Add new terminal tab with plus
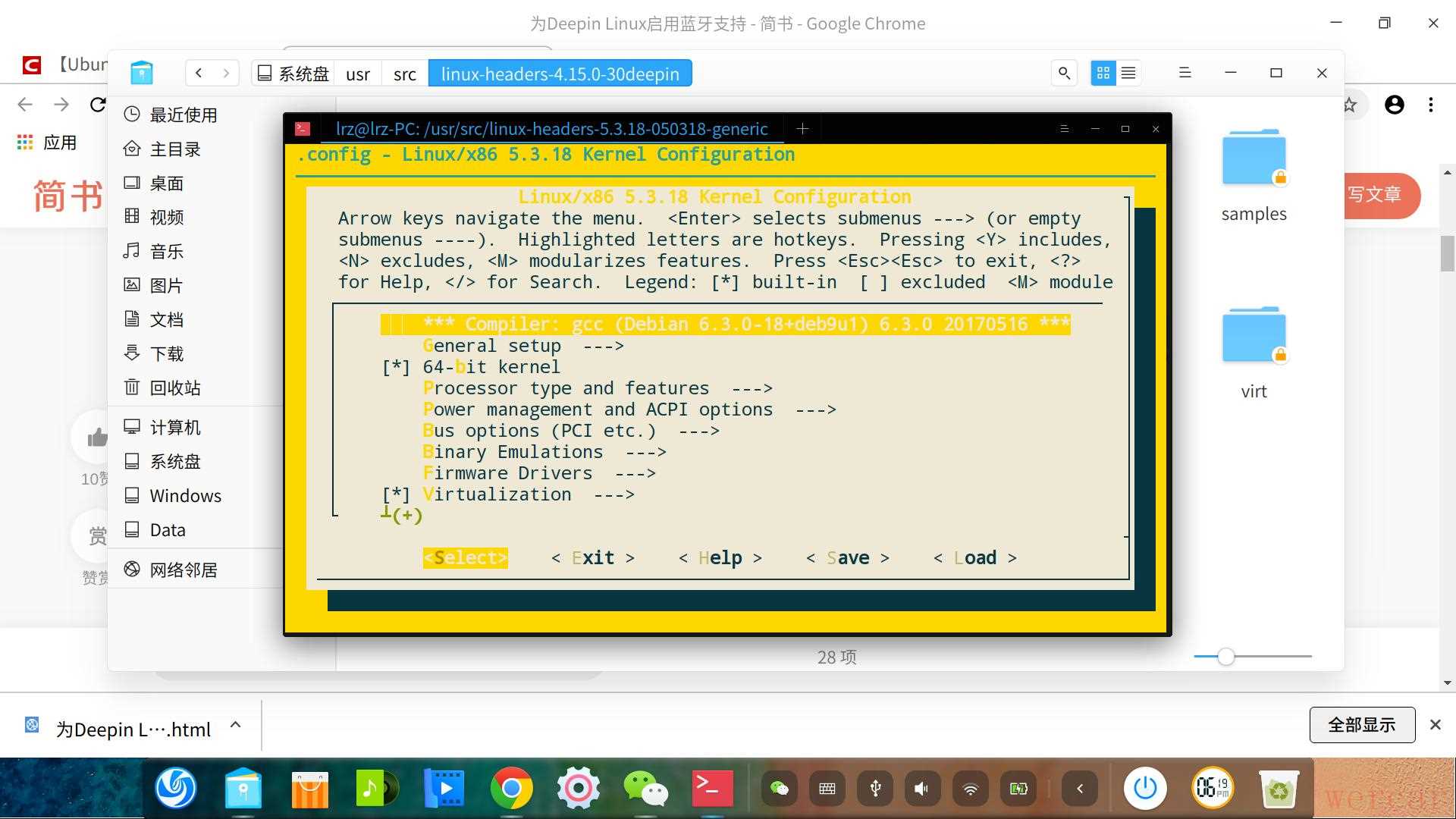The width and height of the screenshot is (1456, 819). pyautogui.click(x=802, y=129)
